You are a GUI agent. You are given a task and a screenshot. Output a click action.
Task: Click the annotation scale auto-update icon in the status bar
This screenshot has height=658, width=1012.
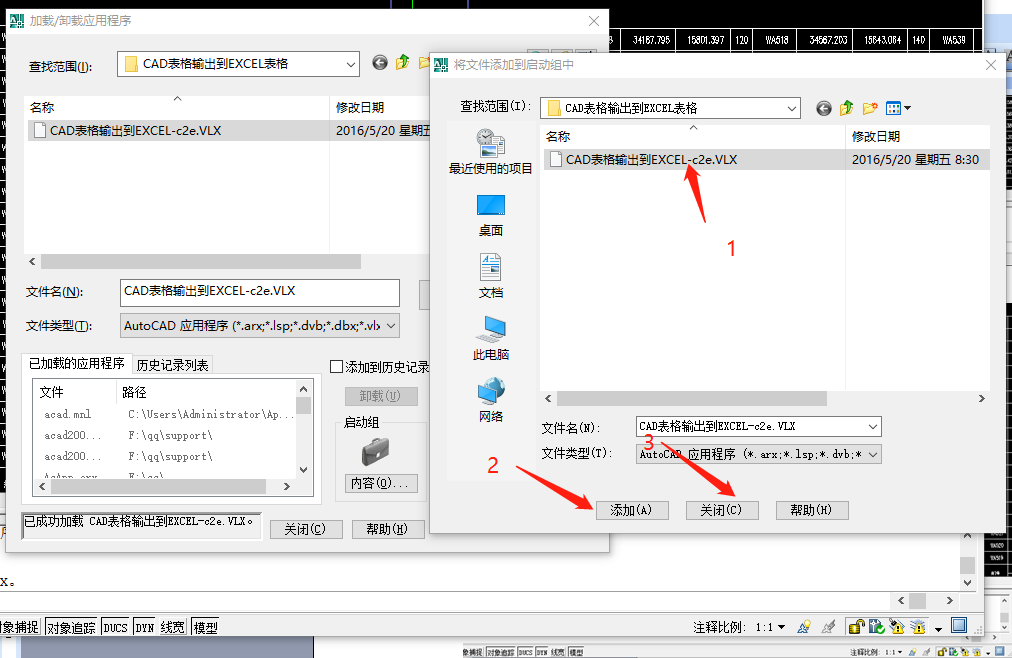point(829,626)
